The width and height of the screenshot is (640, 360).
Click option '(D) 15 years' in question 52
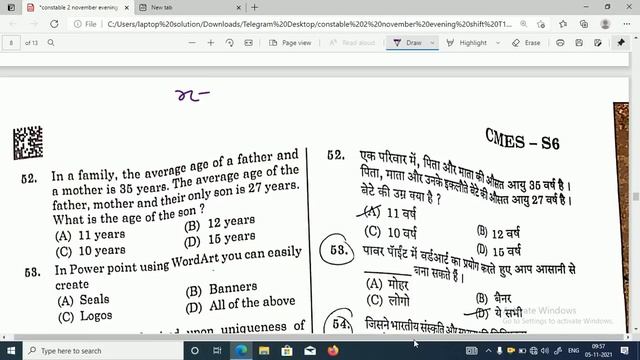tap(220, 240)
